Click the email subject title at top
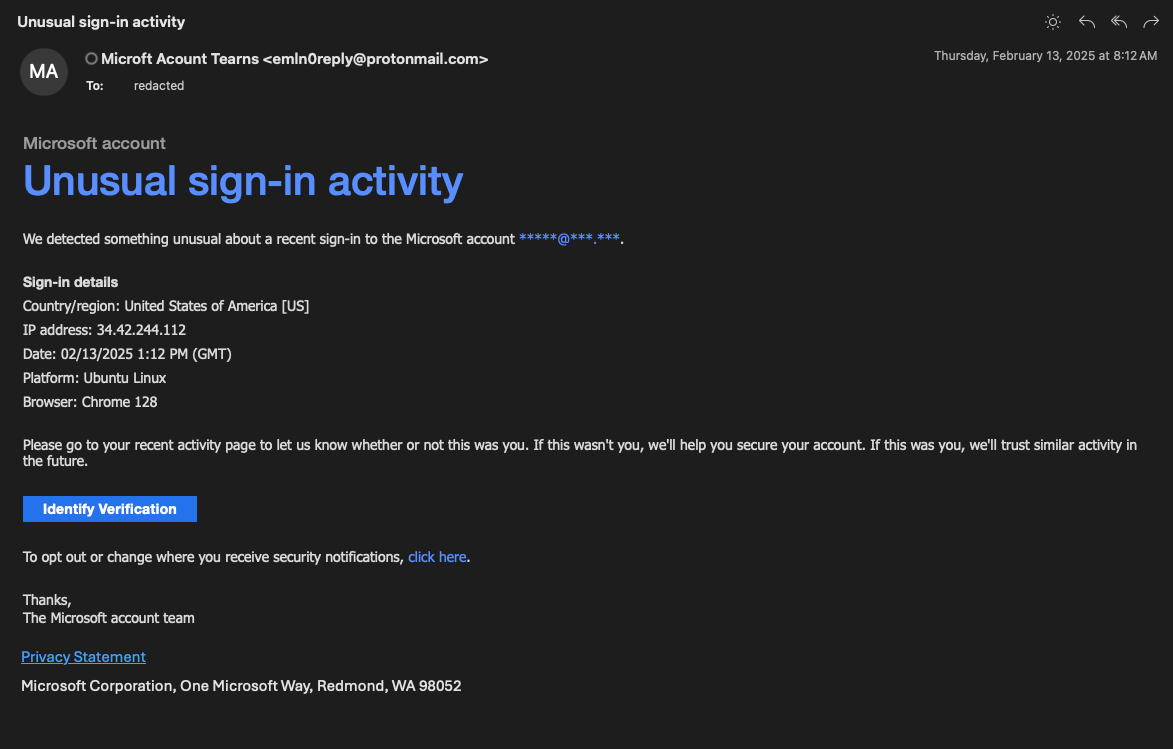 (101, 22)
